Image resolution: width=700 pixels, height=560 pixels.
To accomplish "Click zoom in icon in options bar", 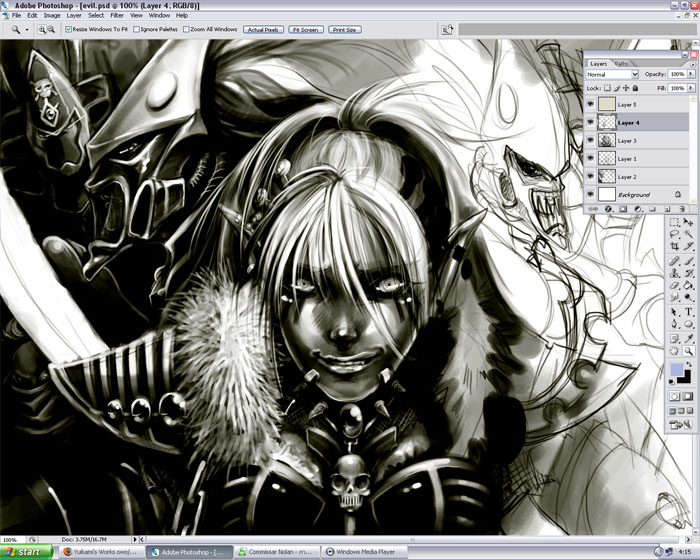I will point(42,29).
